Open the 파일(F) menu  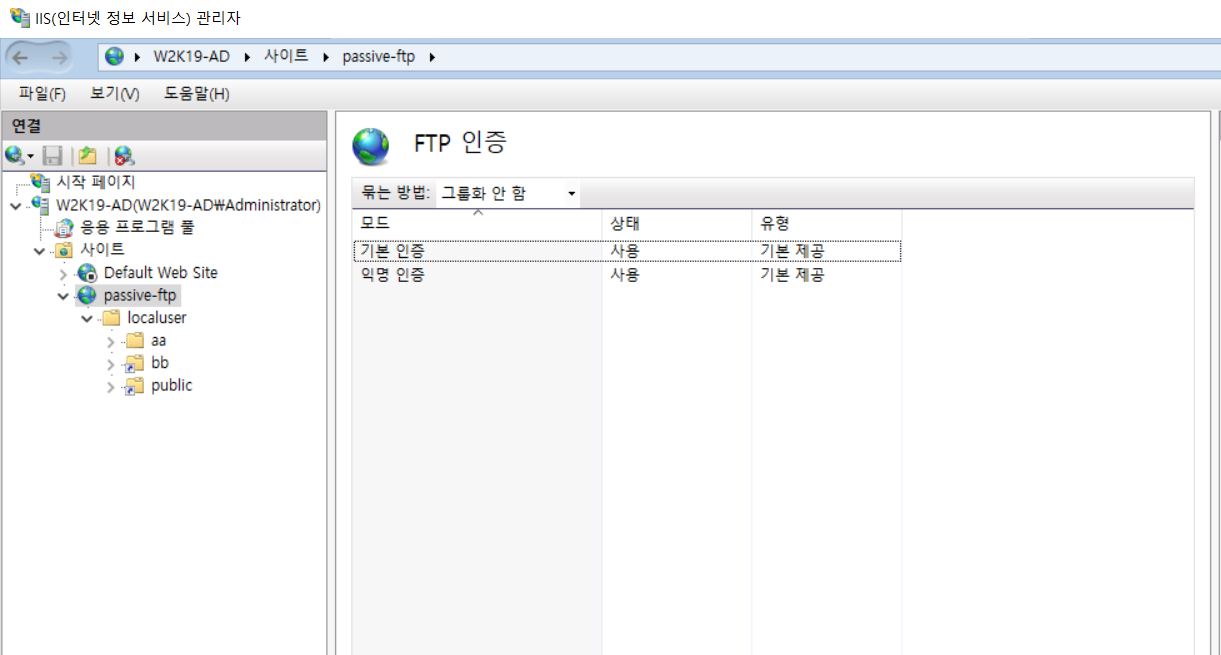coord(42,94)
